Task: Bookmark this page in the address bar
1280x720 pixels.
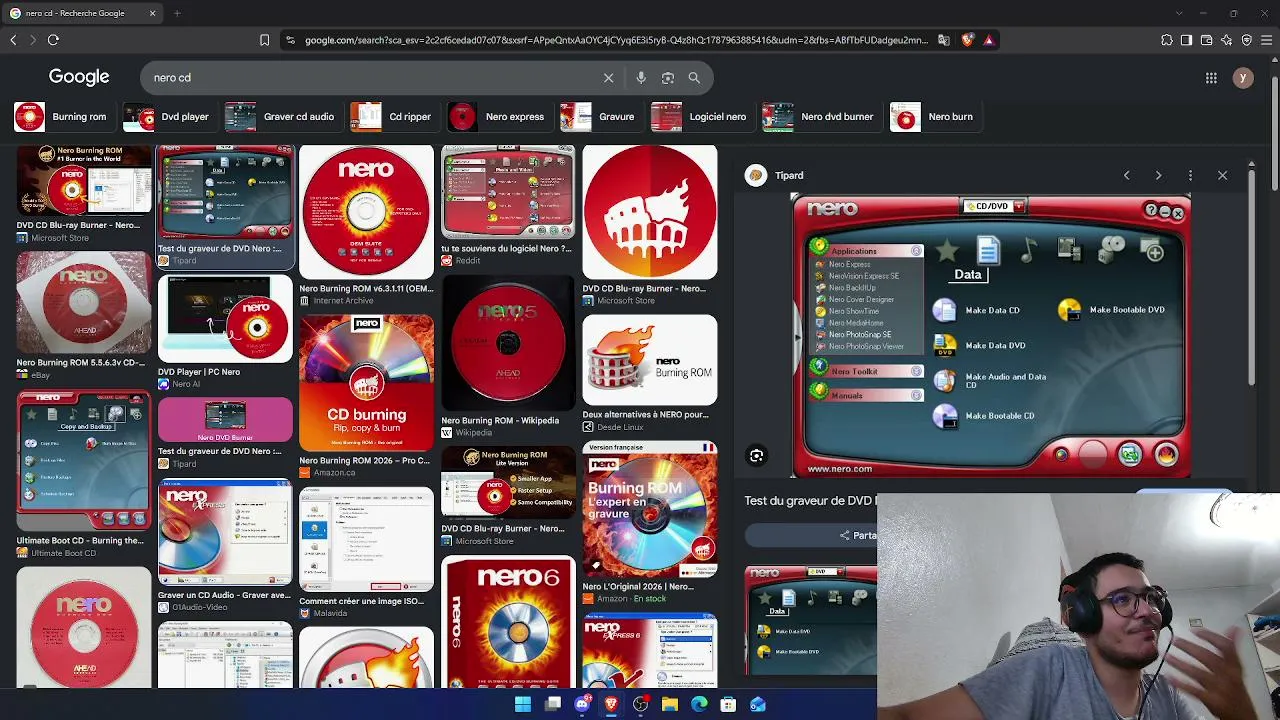Action: coord(264,40)
